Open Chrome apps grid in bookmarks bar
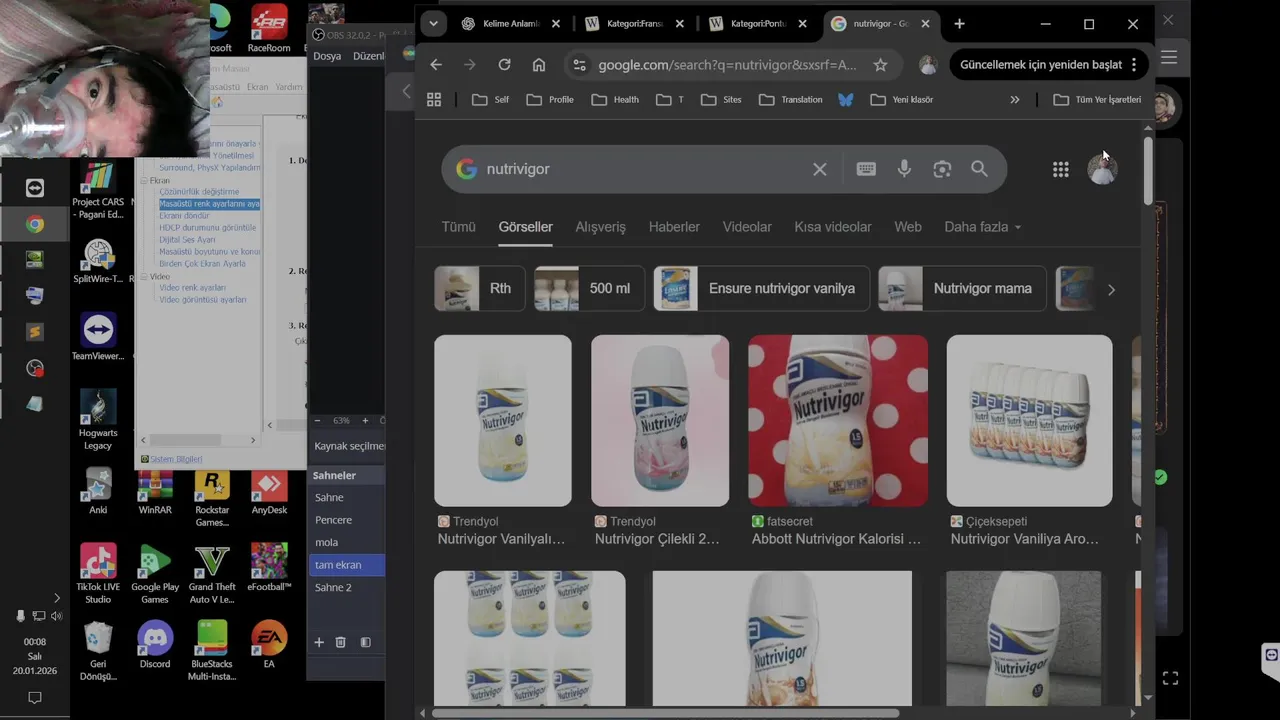 point(434,99)
